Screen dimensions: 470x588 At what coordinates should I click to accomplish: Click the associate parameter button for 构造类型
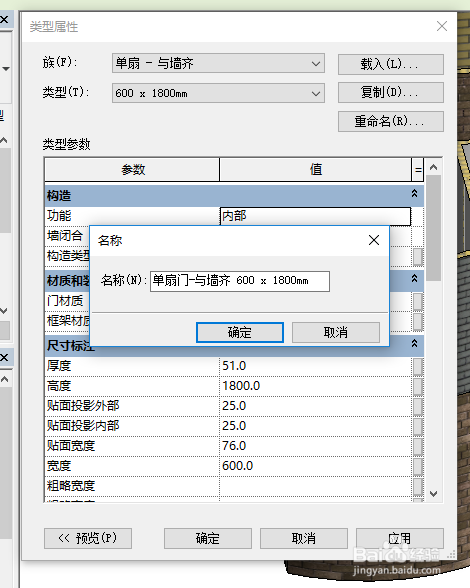coord(418,257)
